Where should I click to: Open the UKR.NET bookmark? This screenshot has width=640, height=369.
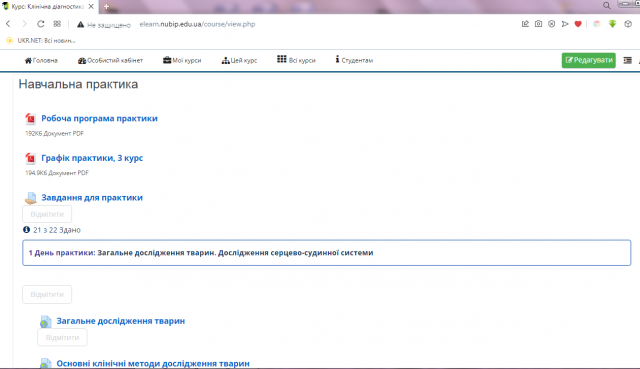[x=41, y=40]
